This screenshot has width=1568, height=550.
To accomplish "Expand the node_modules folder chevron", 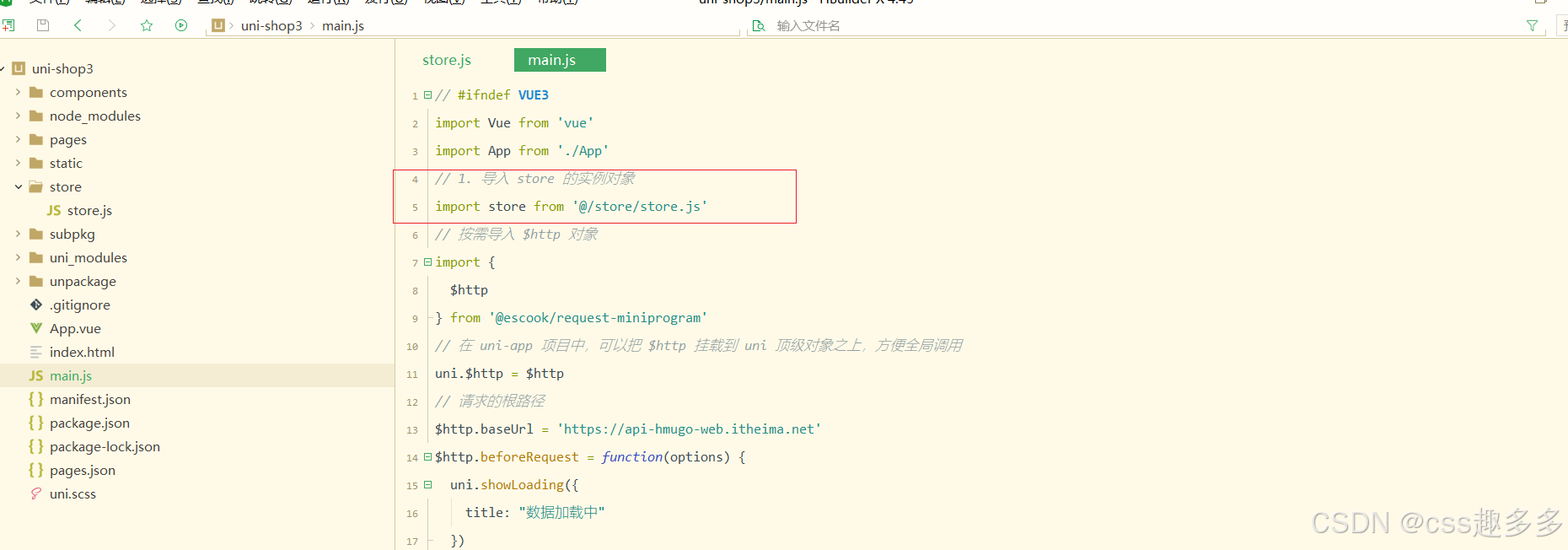I will (19, 116).
